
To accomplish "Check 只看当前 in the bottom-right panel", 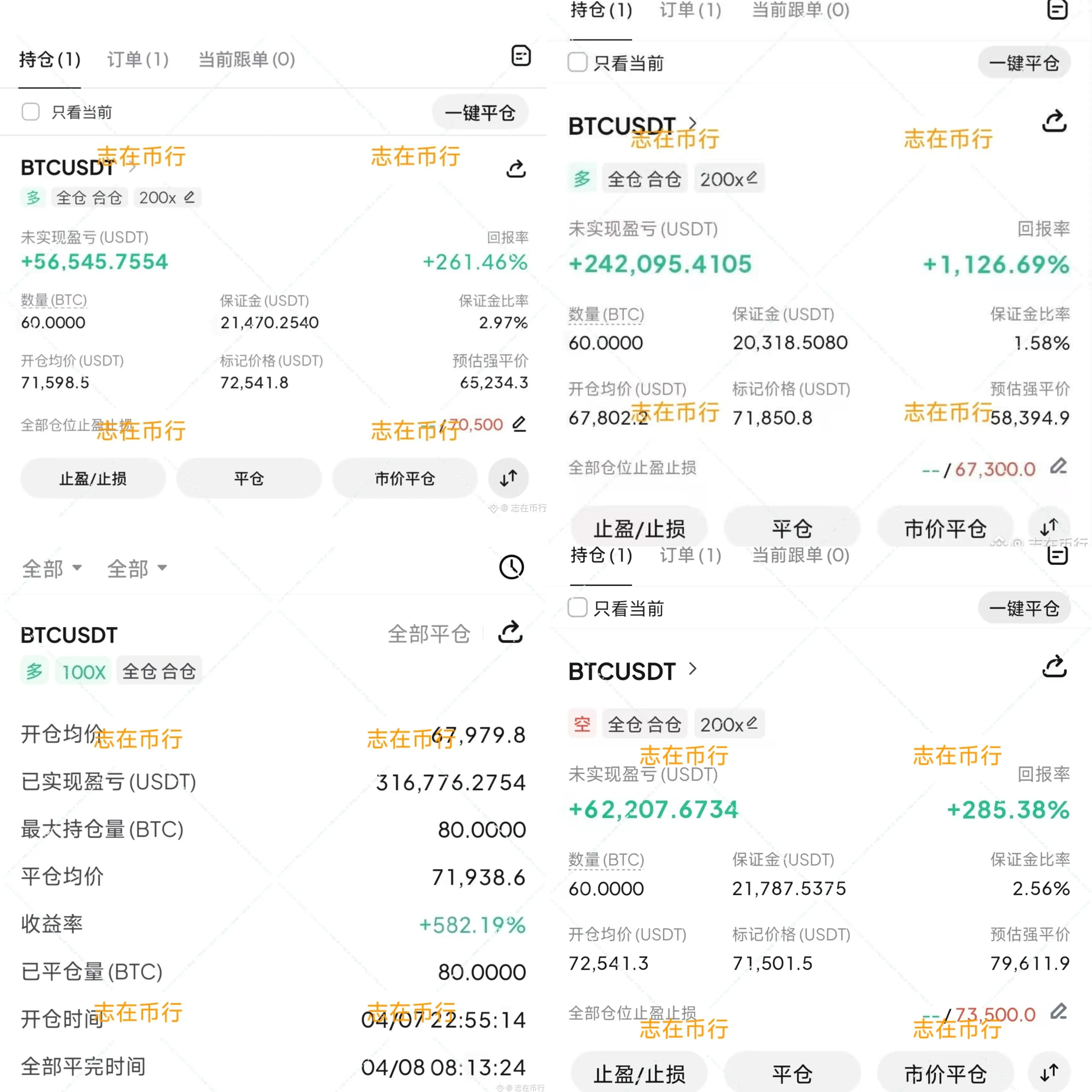I will coord(577,608).
